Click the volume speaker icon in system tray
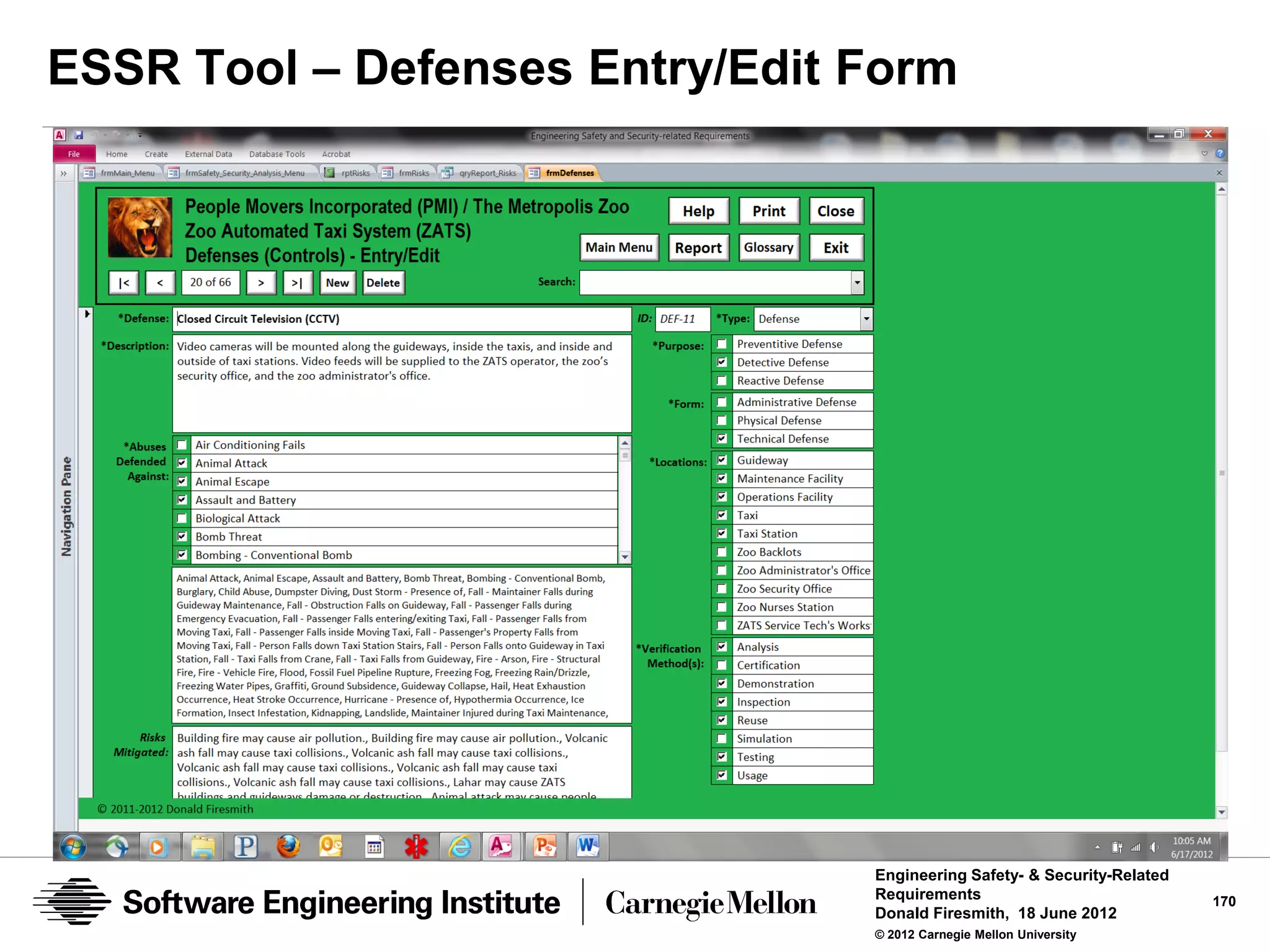The image size is (1270, 952). click(x=1153, y=847)
